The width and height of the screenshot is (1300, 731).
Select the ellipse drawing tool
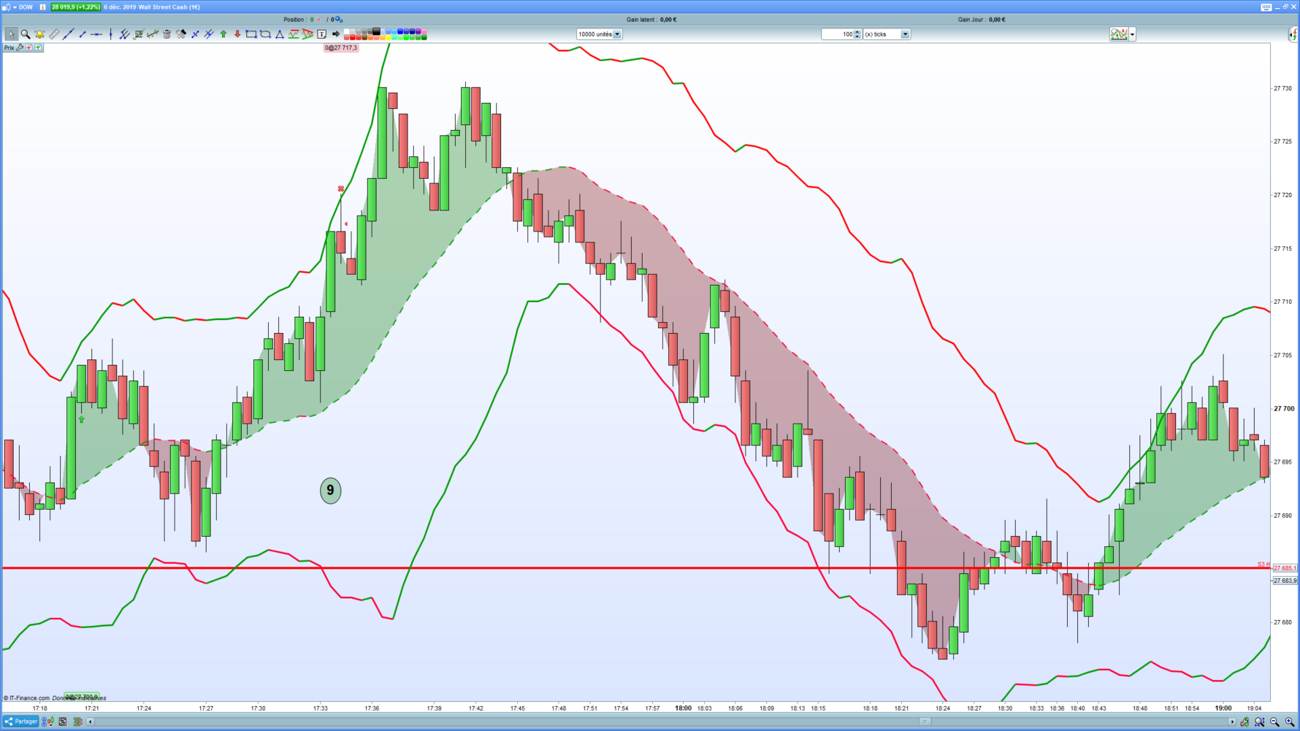pyautogui.click(x=265, y=34)
